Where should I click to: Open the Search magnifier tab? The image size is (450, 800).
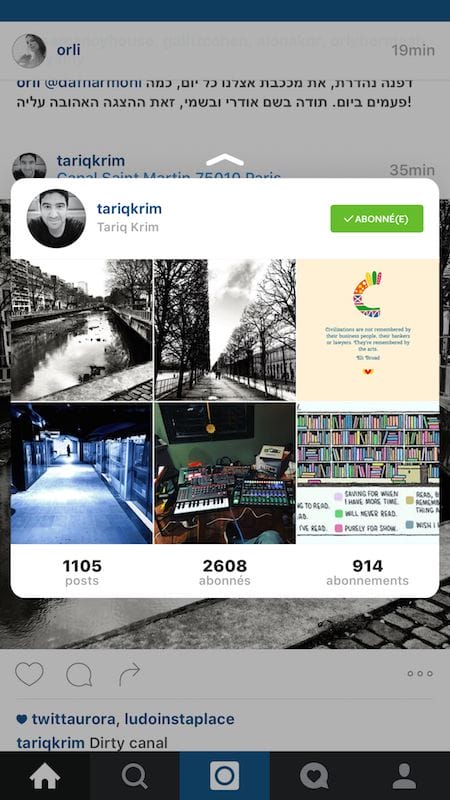point(135,776)
